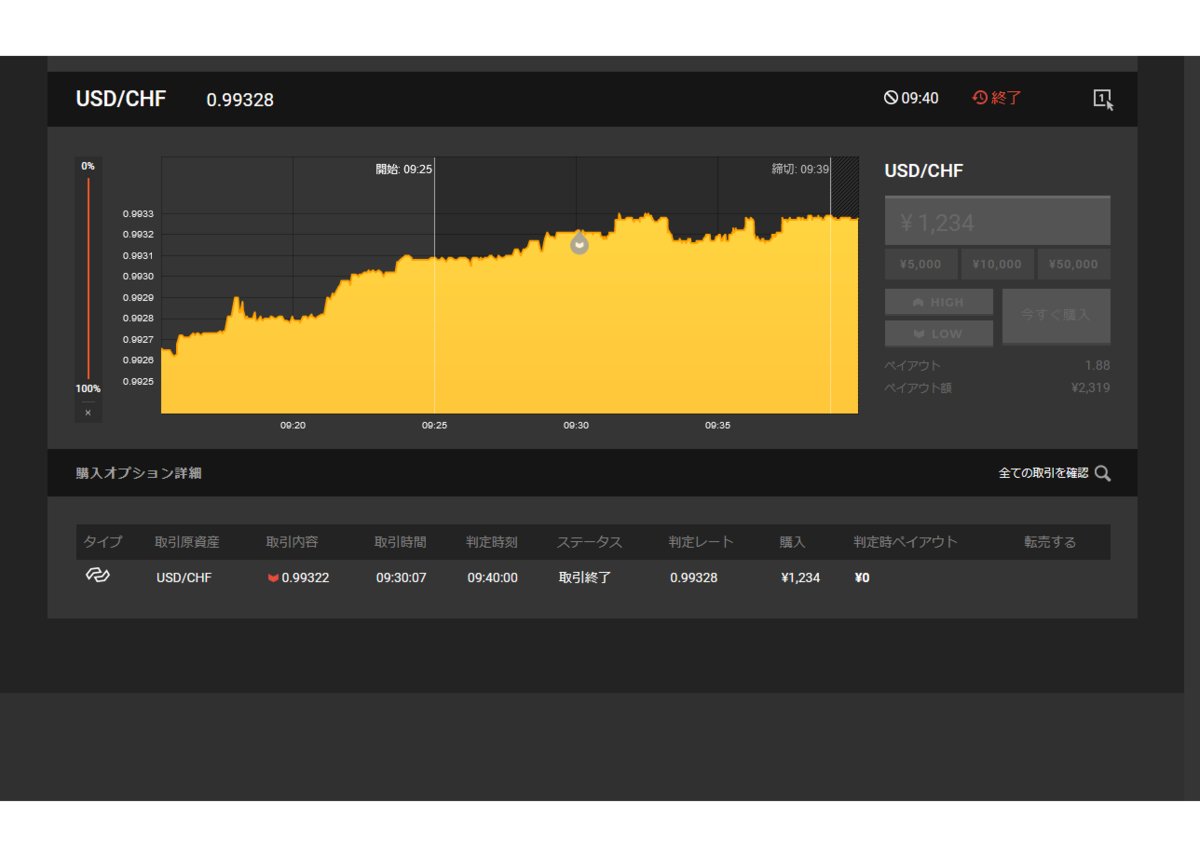Image resolution: width=1200 pixels, height=856 pixels.
Task: Select the LOW option button
Action: pyautogui.click(x=939, y=333)
